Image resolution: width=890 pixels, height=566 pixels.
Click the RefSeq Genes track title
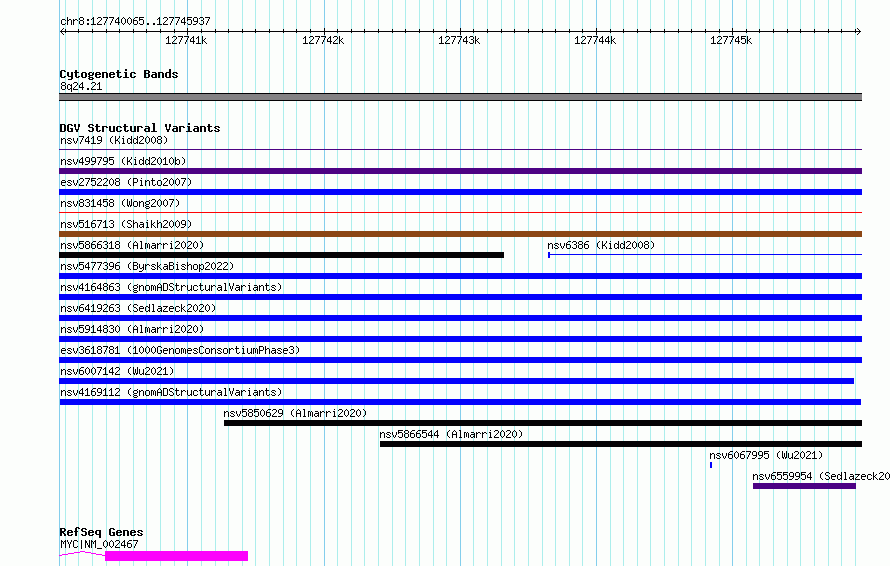[x=101, y=532]
